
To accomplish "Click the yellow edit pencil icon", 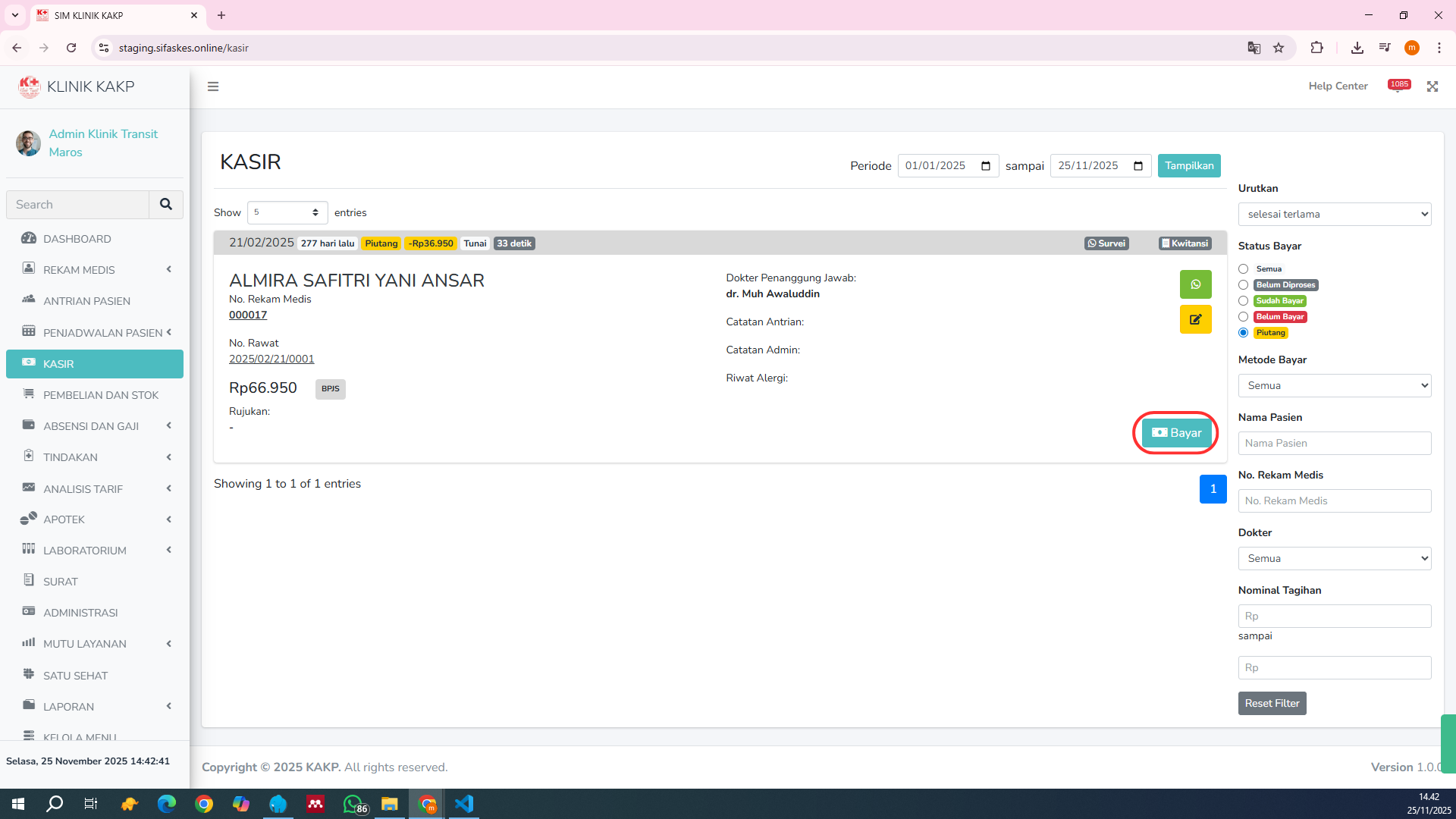I will click(x=1195, y=319).
